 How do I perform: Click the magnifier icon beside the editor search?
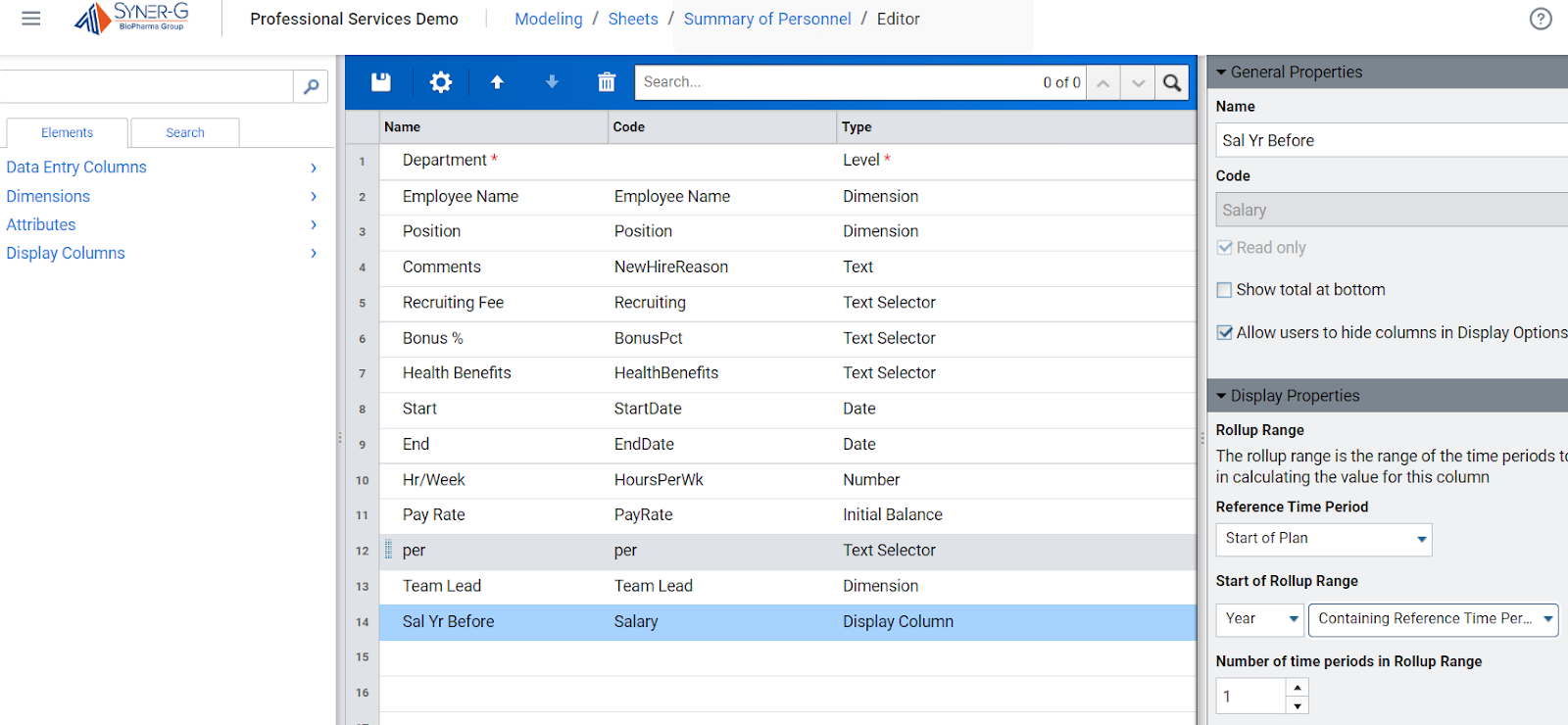(x=1172, y=82)
